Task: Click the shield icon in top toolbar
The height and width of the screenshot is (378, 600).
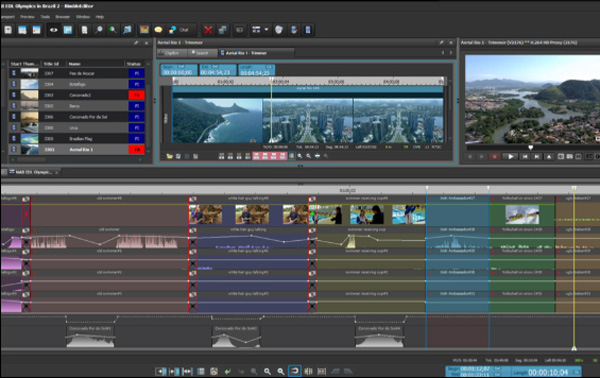Action: coord(279,30)
